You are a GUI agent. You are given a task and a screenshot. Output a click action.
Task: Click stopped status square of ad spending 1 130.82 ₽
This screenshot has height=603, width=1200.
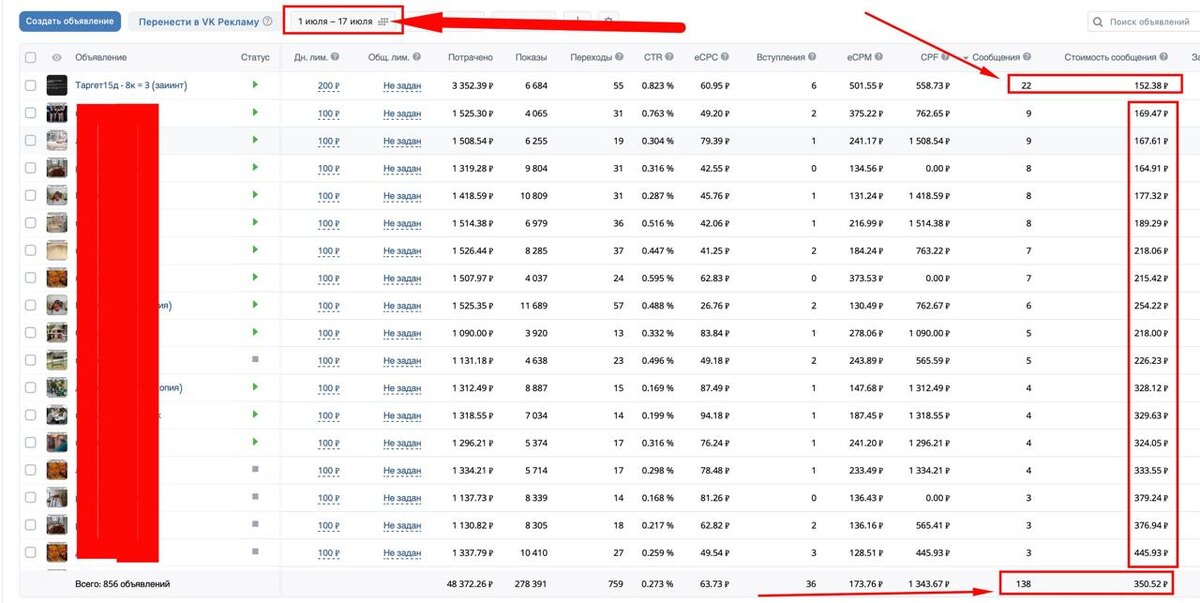pos(255,524)
